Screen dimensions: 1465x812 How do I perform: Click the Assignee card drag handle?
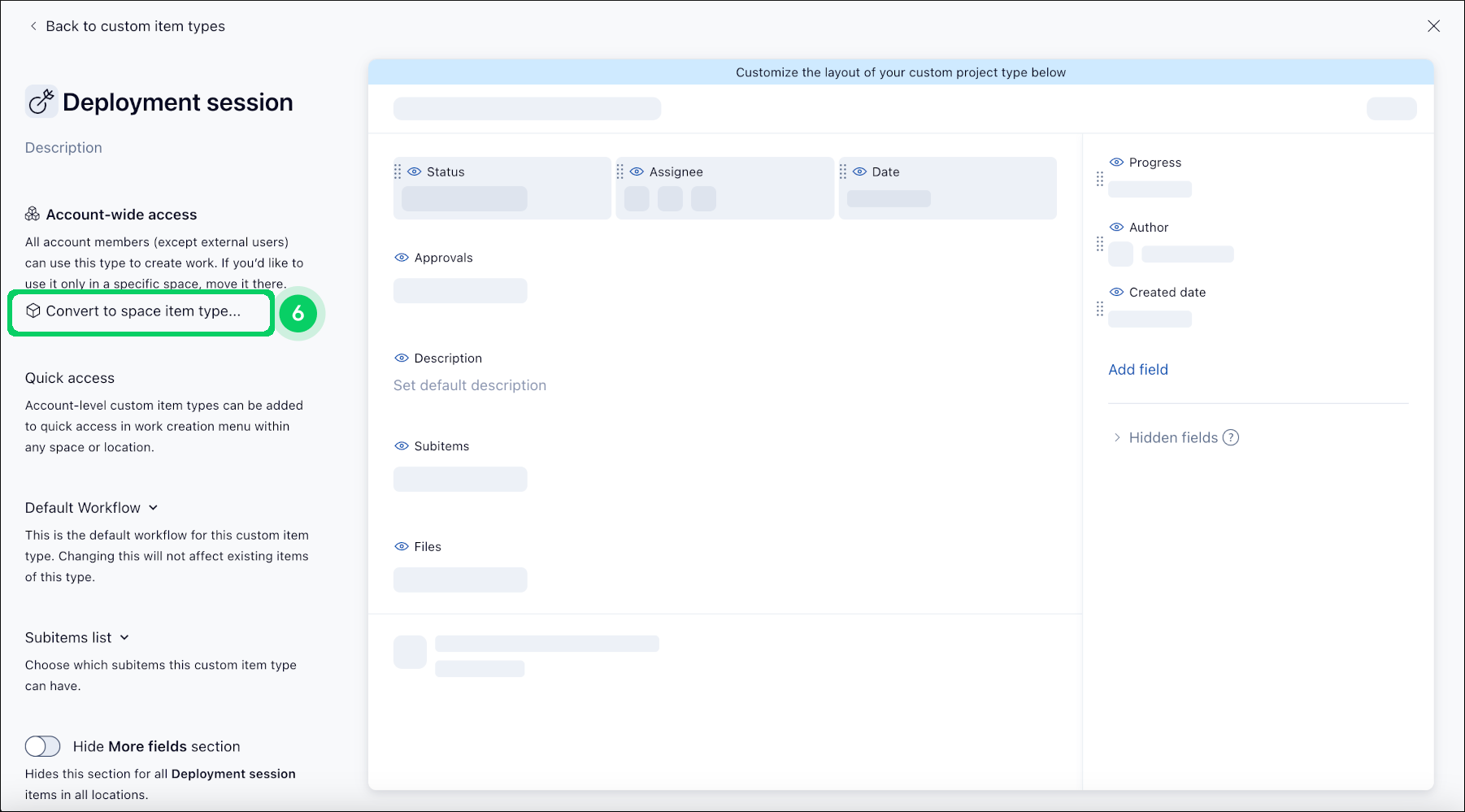[621, 172]
